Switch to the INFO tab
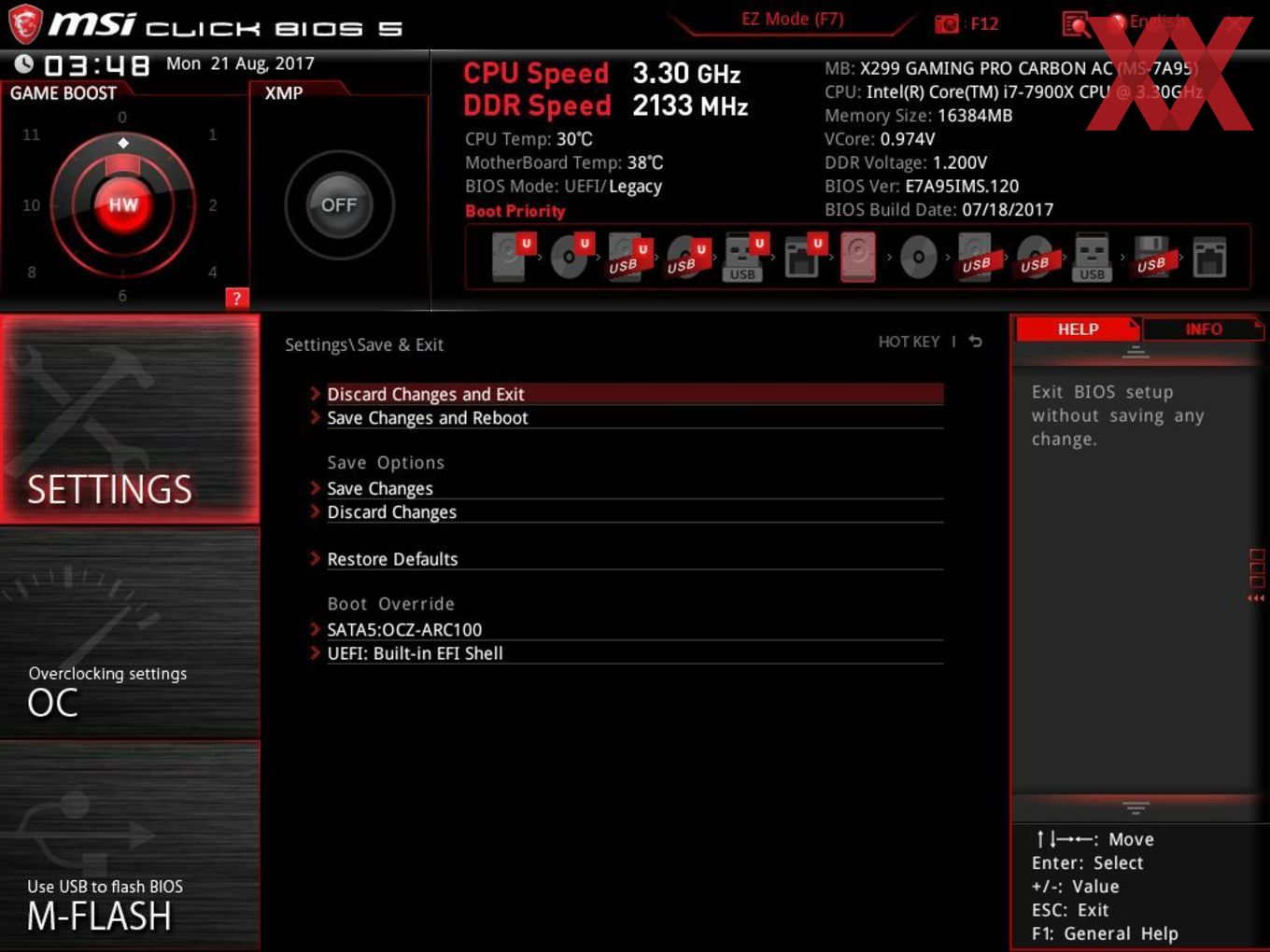 1203,329
